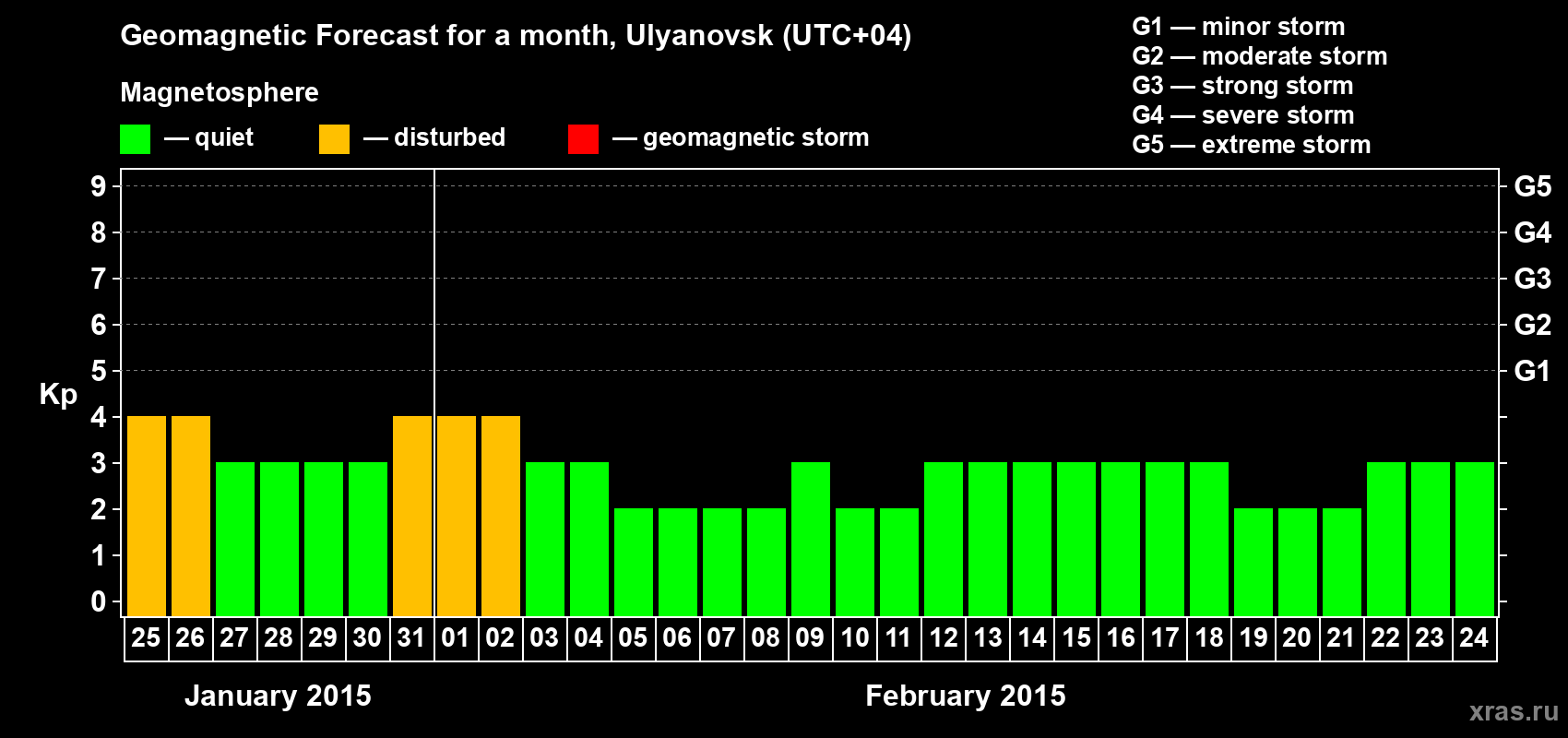The height and width of the screenshot is (738, 1568).
Task: Click the date label 03
Action: pyautogui.click(x=544, y=638)
